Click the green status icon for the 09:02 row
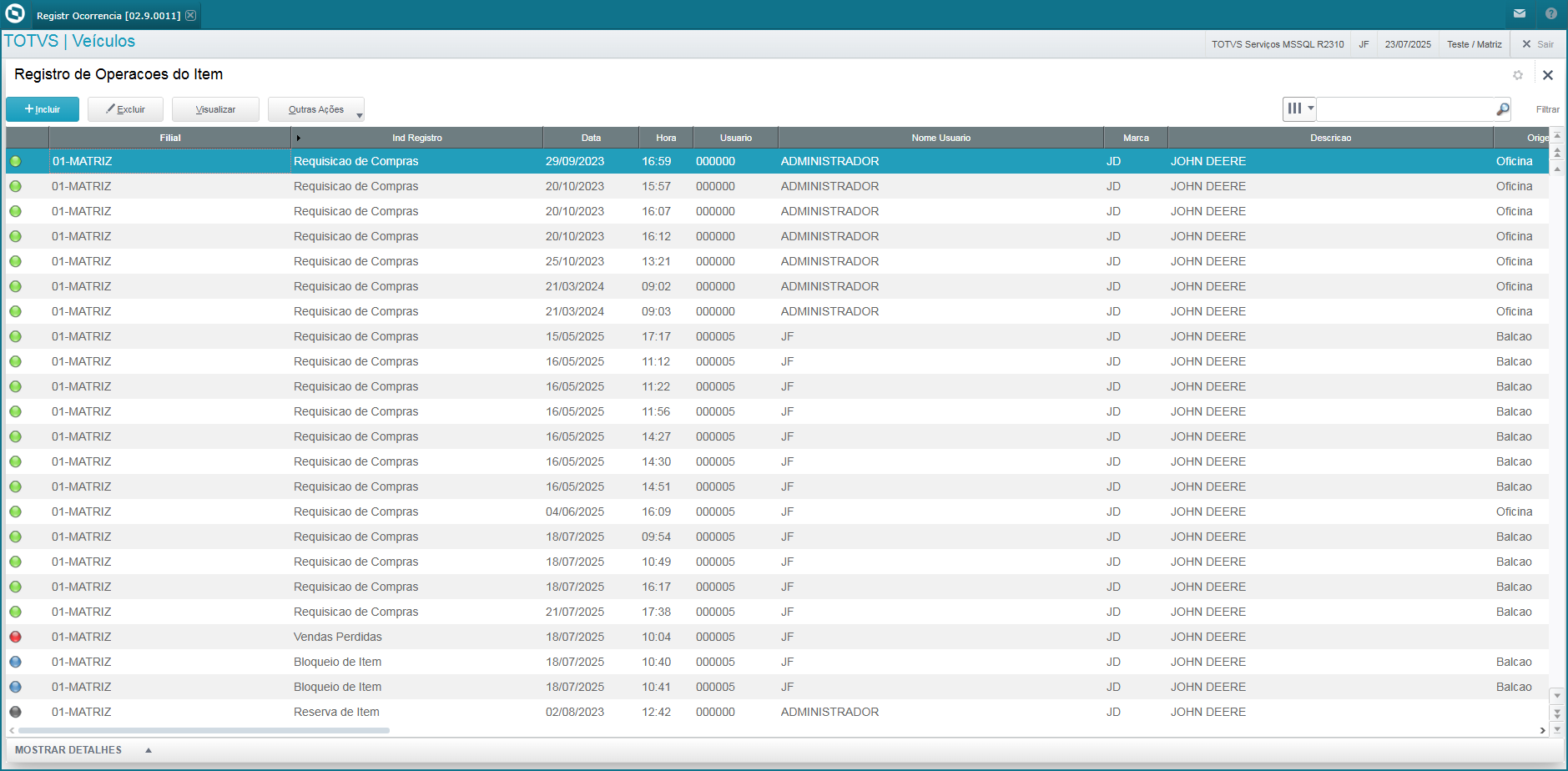Viewport: 1568px width, 771px height. (x=16, y=286)
